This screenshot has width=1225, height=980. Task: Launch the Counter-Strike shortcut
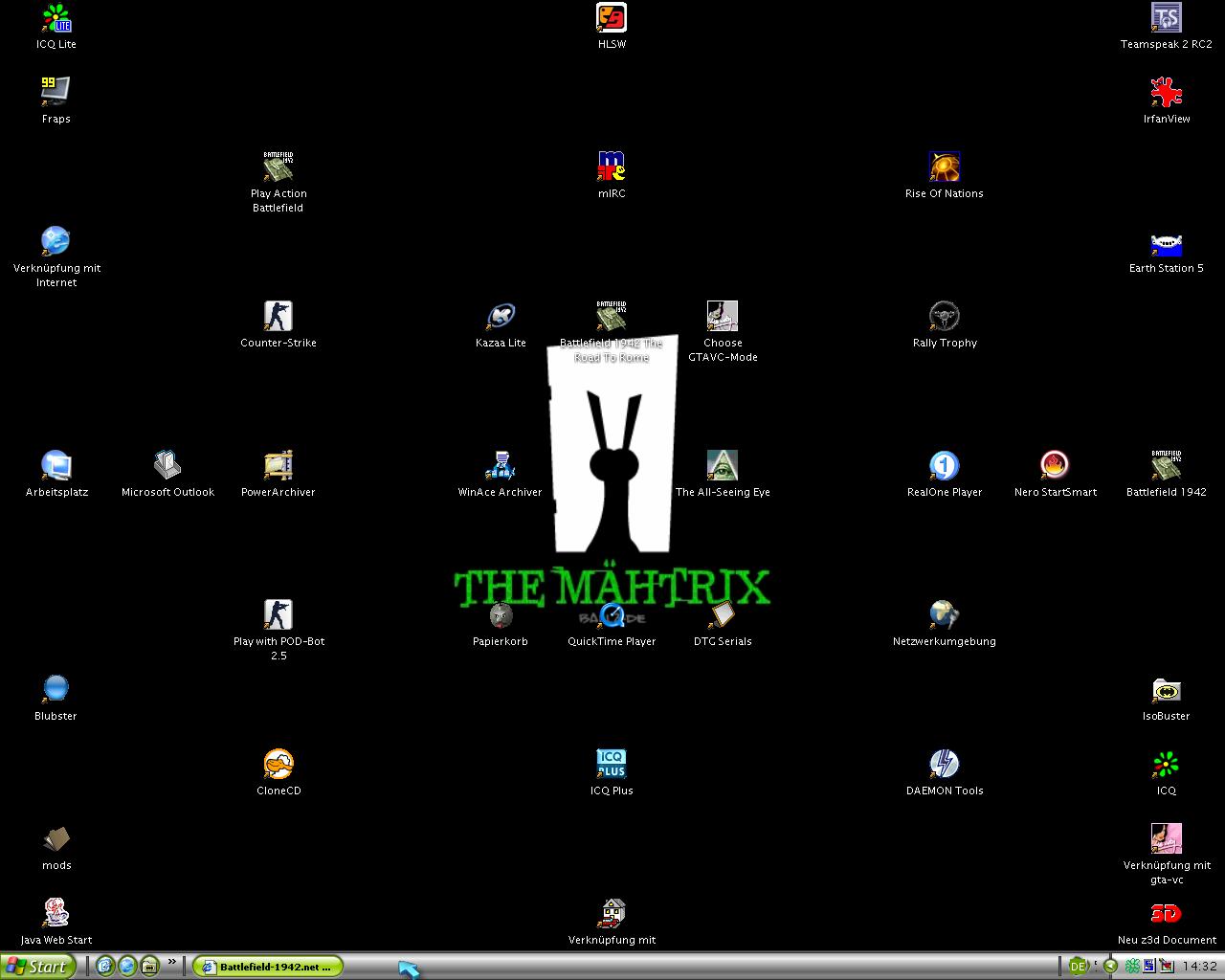point(278,324)
